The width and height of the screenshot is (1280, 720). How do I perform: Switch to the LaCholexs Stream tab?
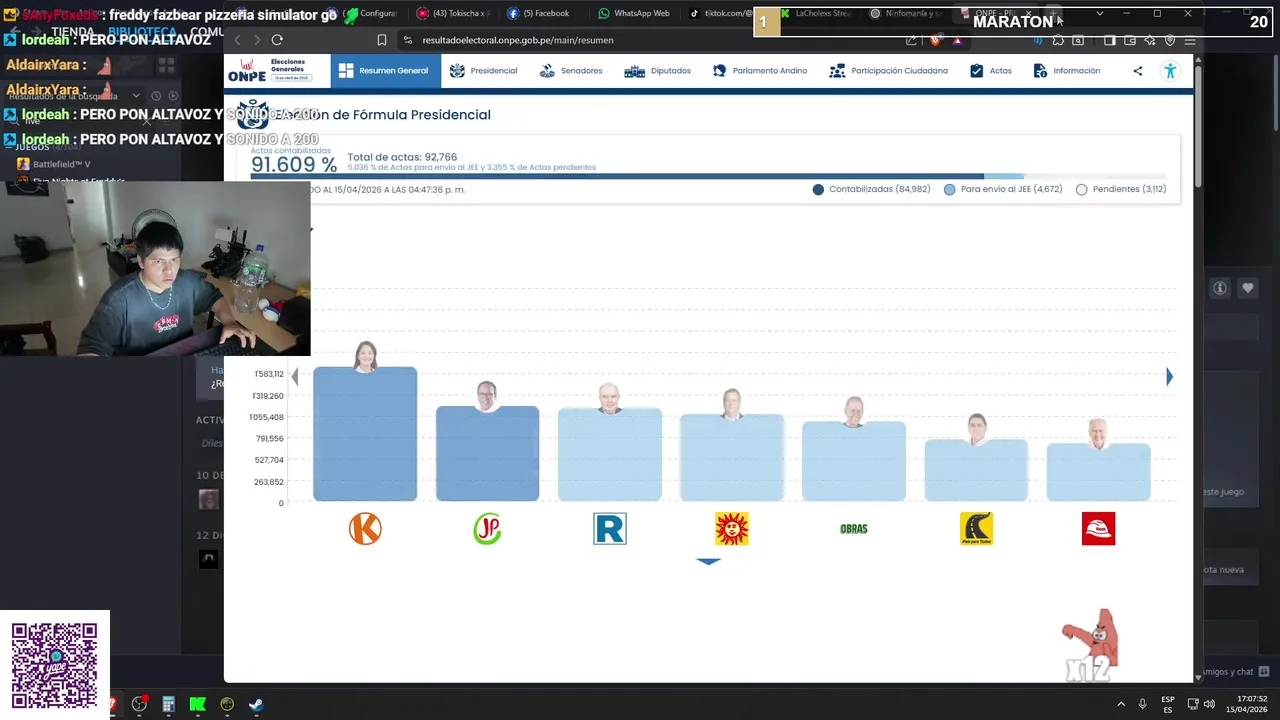pos(816,13)
